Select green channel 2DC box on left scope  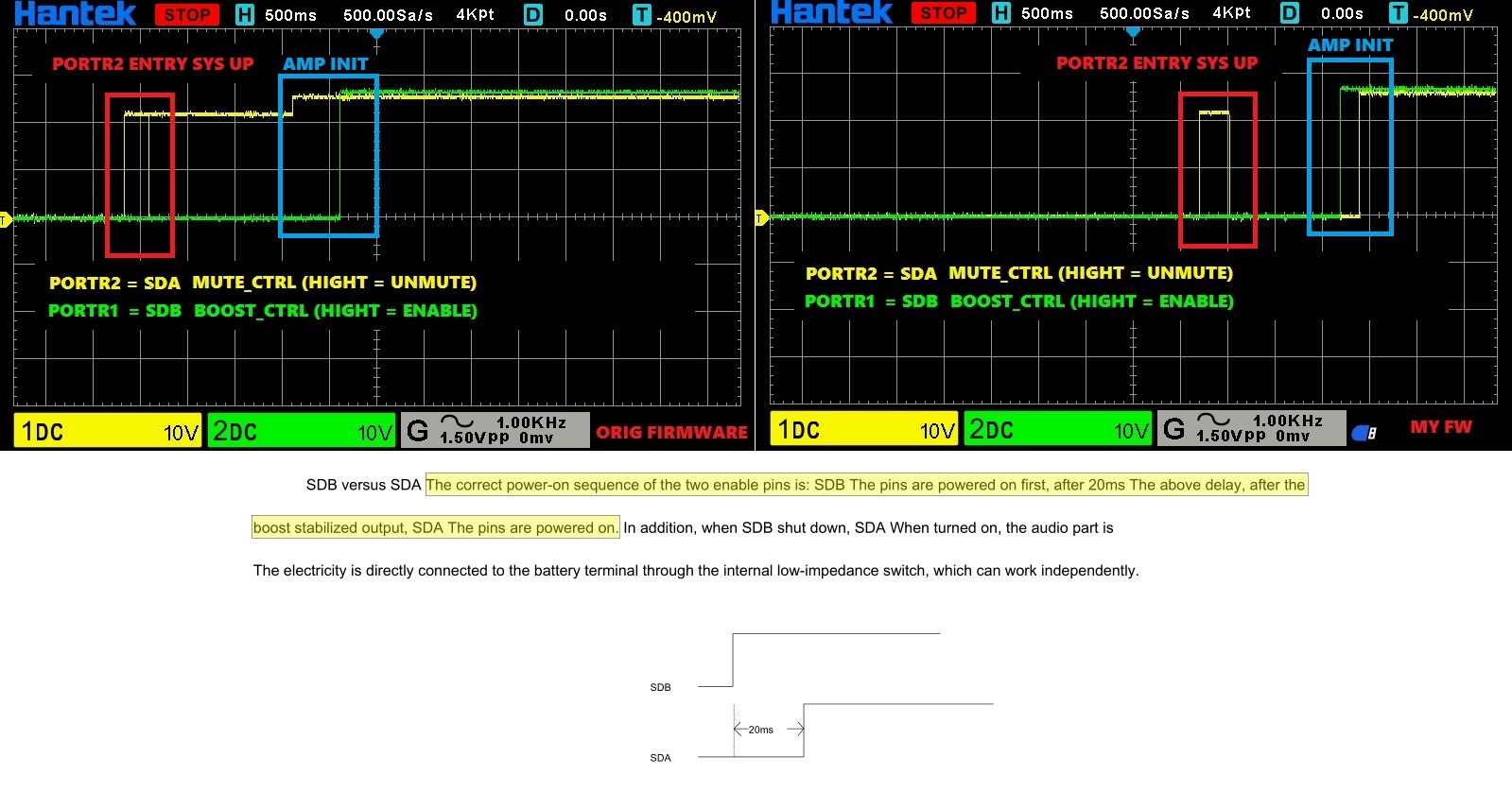(x=301, y=431)
